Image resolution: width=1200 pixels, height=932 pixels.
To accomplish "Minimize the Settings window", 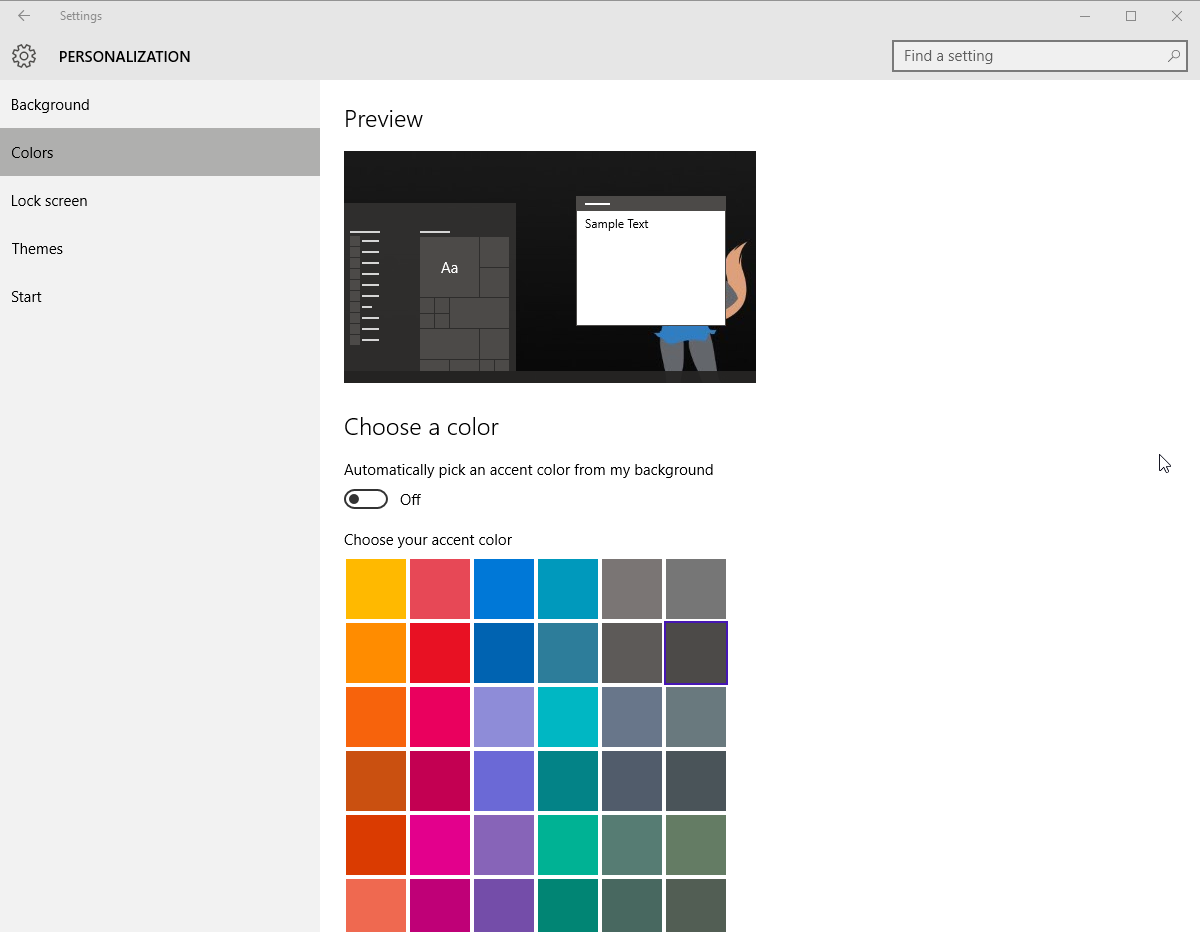I will coord(1085,16).
